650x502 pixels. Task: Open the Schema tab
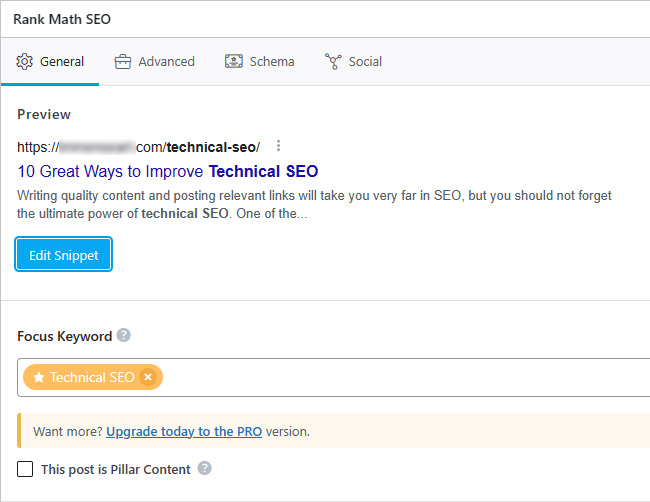(x=260, y=62)
